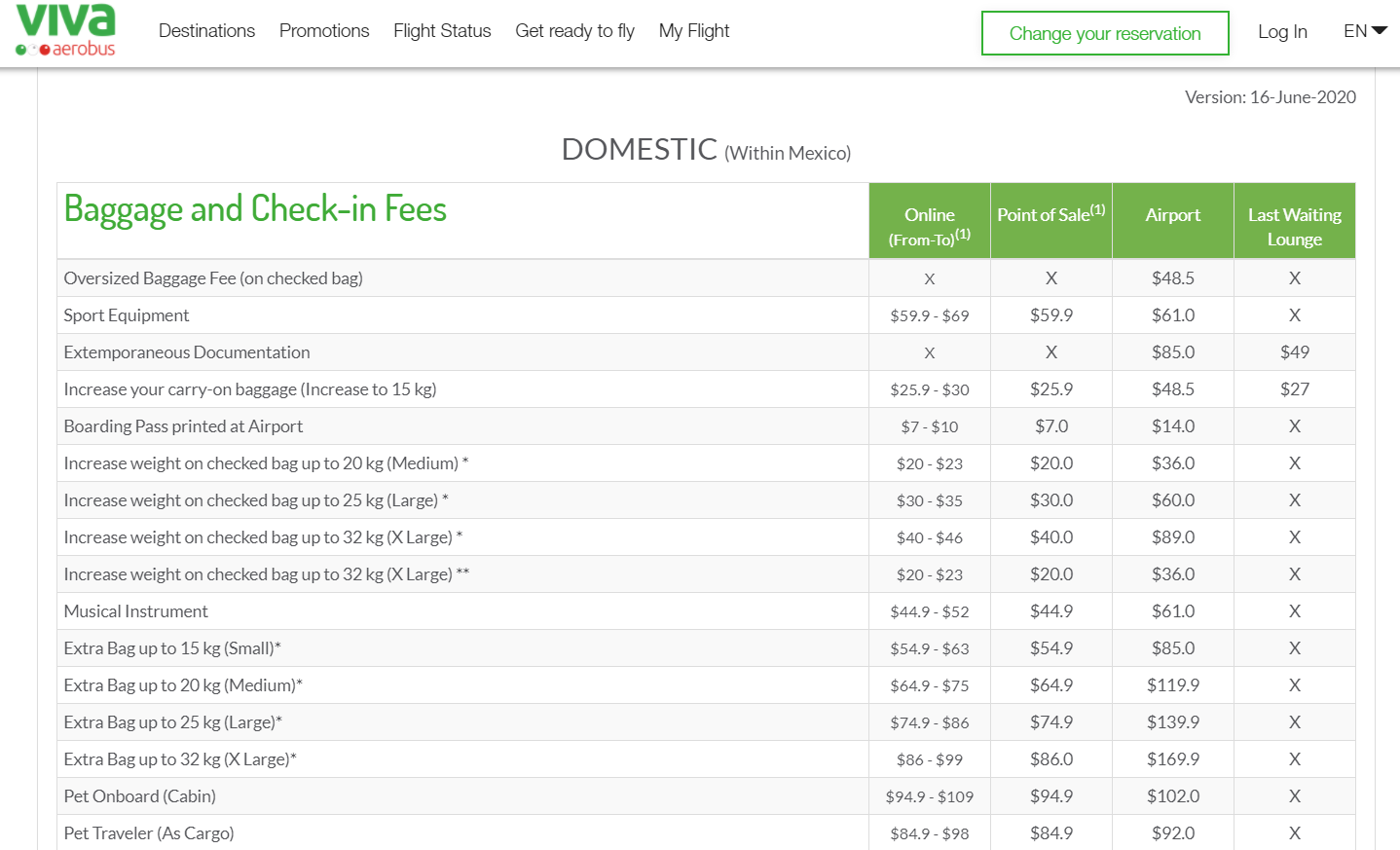Select the Online (From-To) column header
1400x850 pixels.
pyautogui.click(x=930, y=221)
